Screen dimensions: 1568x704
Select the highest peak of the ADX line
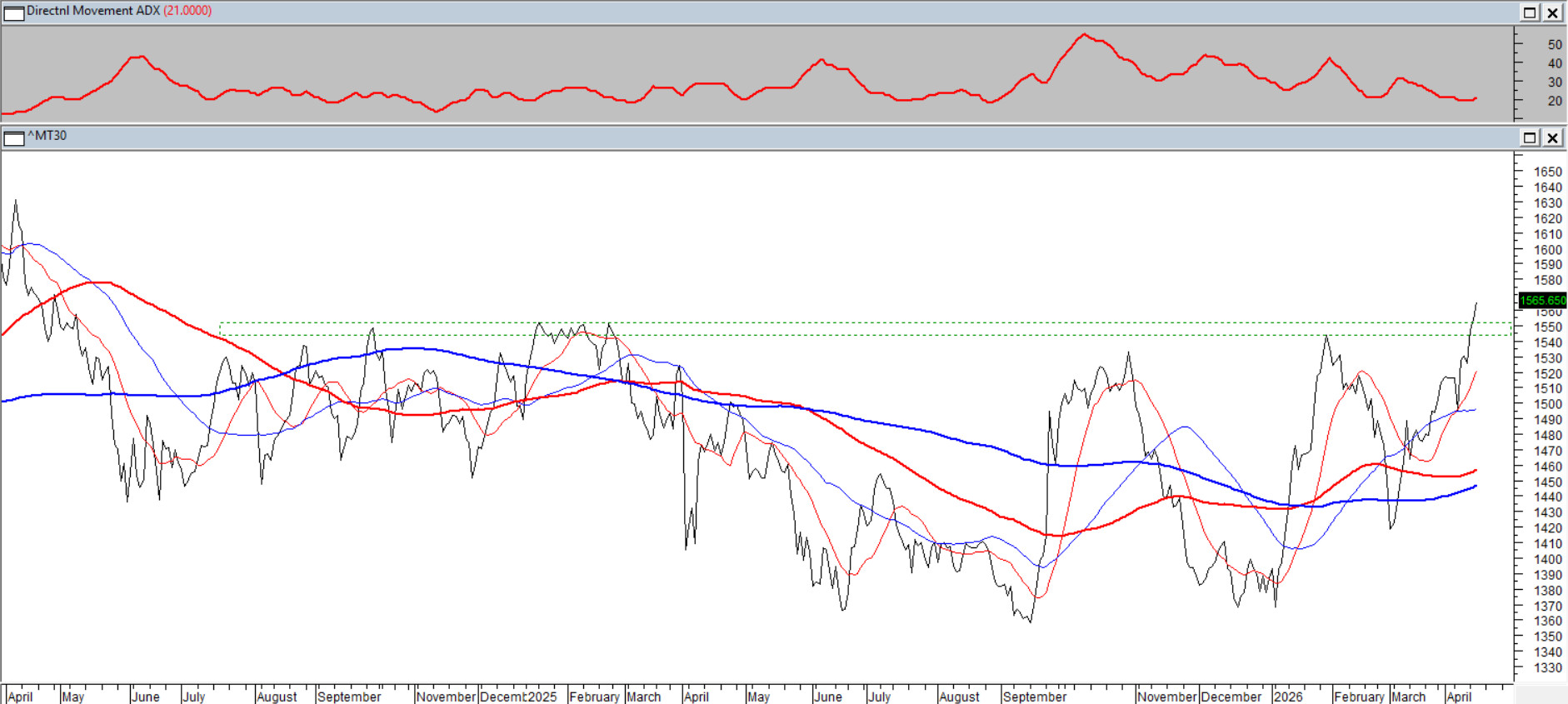pos(1084,34)
